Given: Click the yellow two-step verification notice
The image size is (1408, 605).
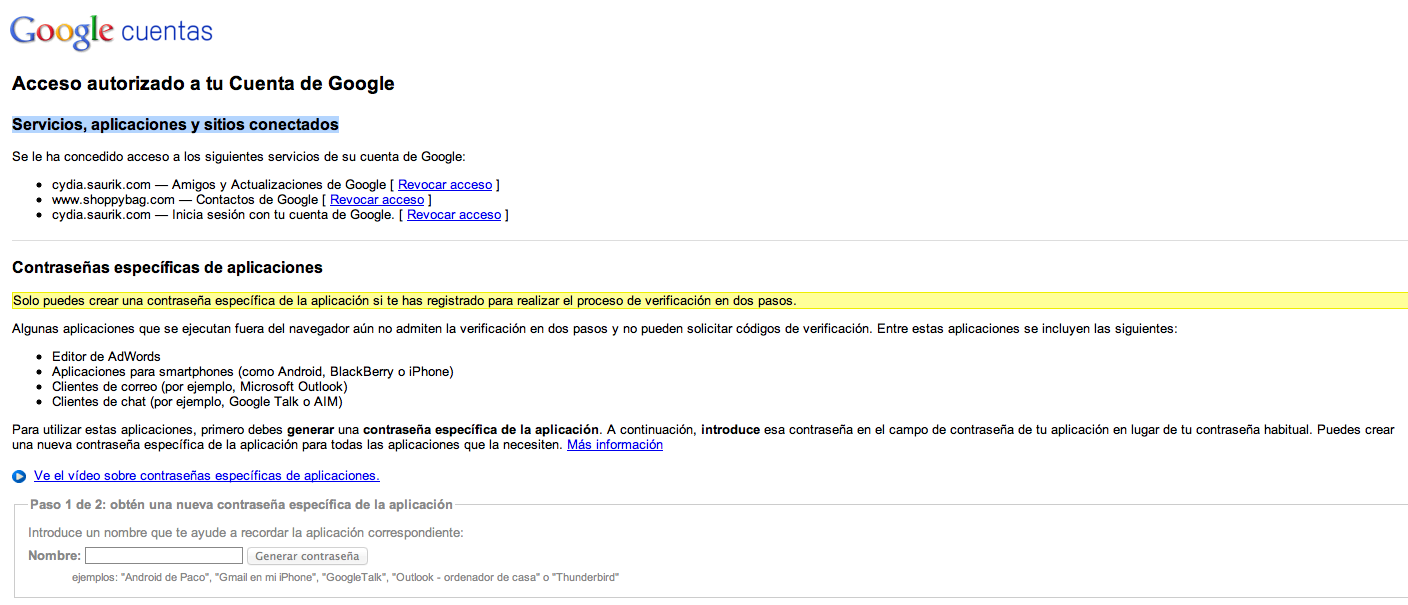Looking at the screenshot, I should [710, 300].
